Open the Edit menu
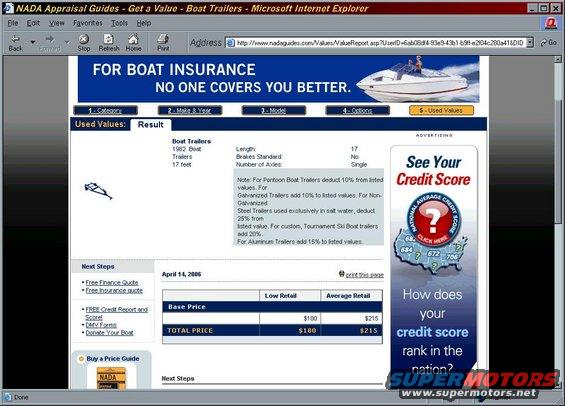The image size is (565, 406). (x=33, y=23)
